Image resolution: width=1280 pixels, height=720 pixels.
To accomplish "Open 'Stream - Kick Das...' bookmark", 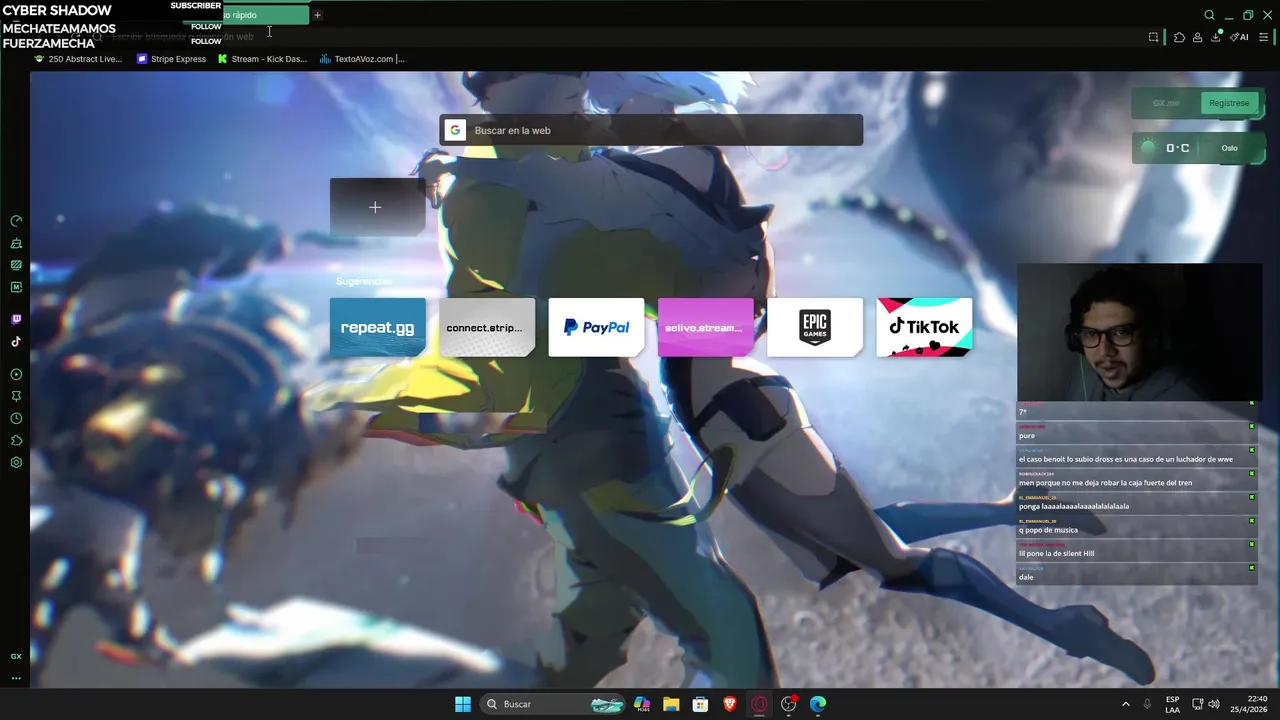I will (x=262, y=59).
